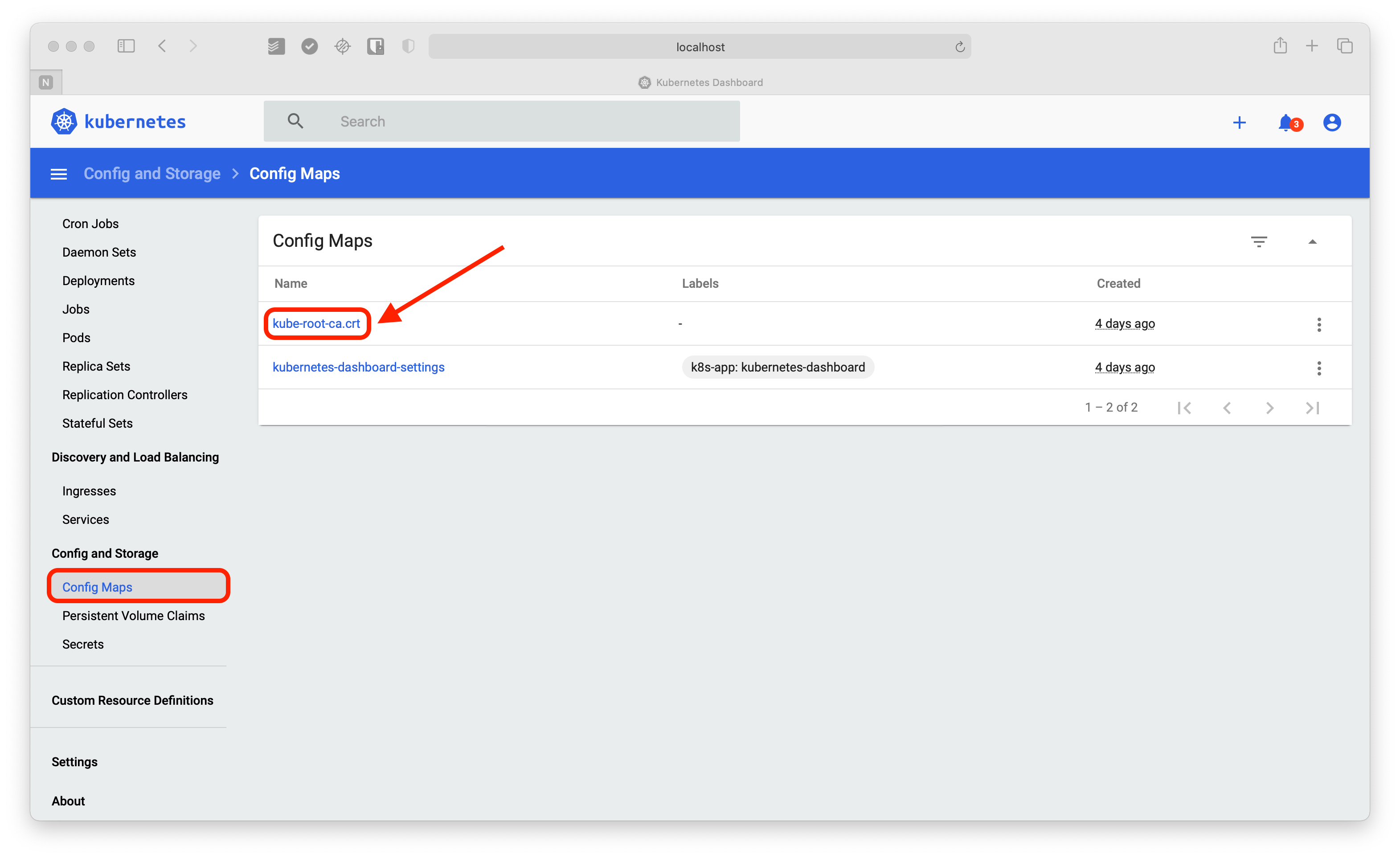Open Config and Storage sidebar section

point(105,553)
